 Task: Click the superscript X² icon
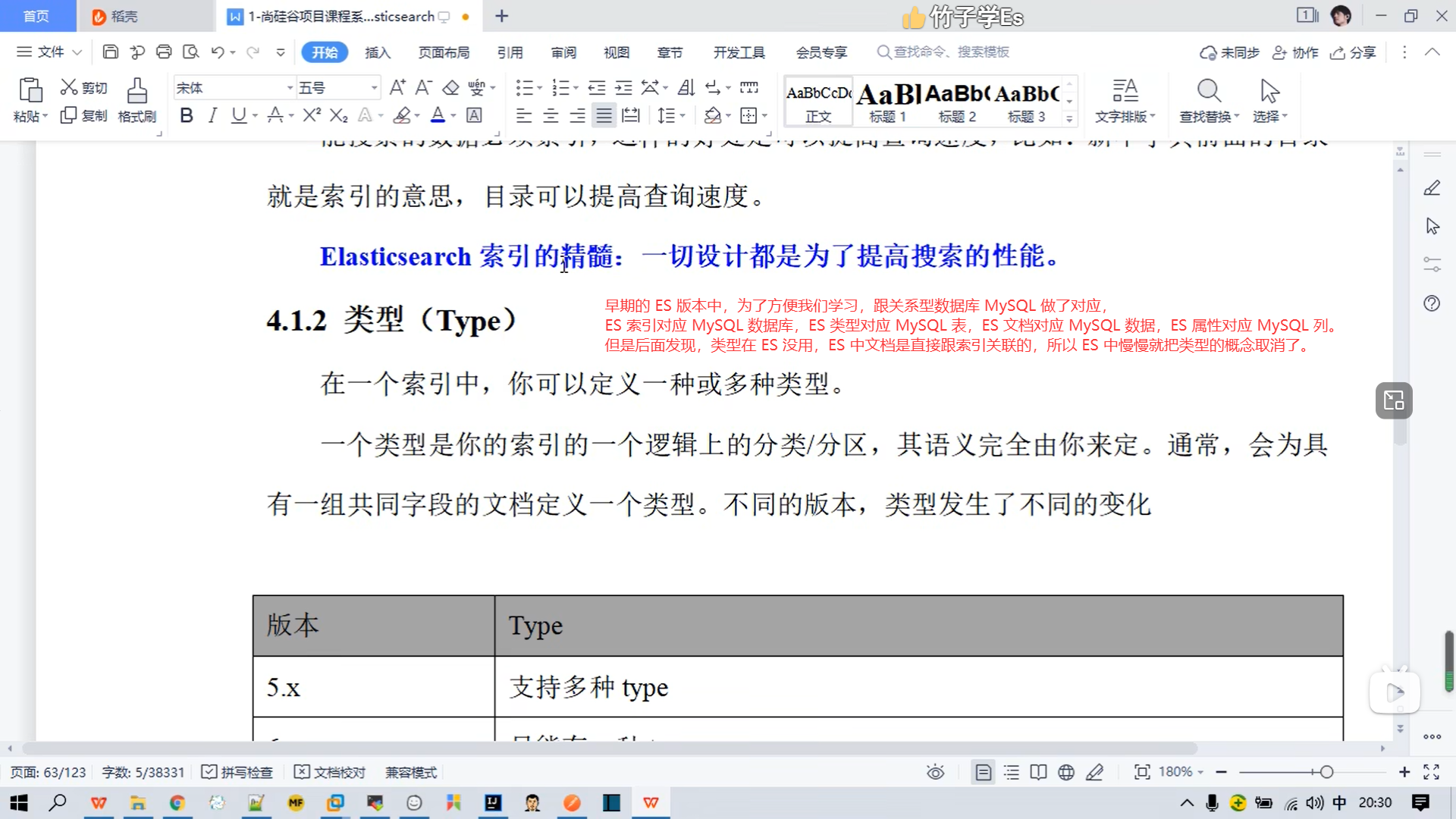click(312, 115)
